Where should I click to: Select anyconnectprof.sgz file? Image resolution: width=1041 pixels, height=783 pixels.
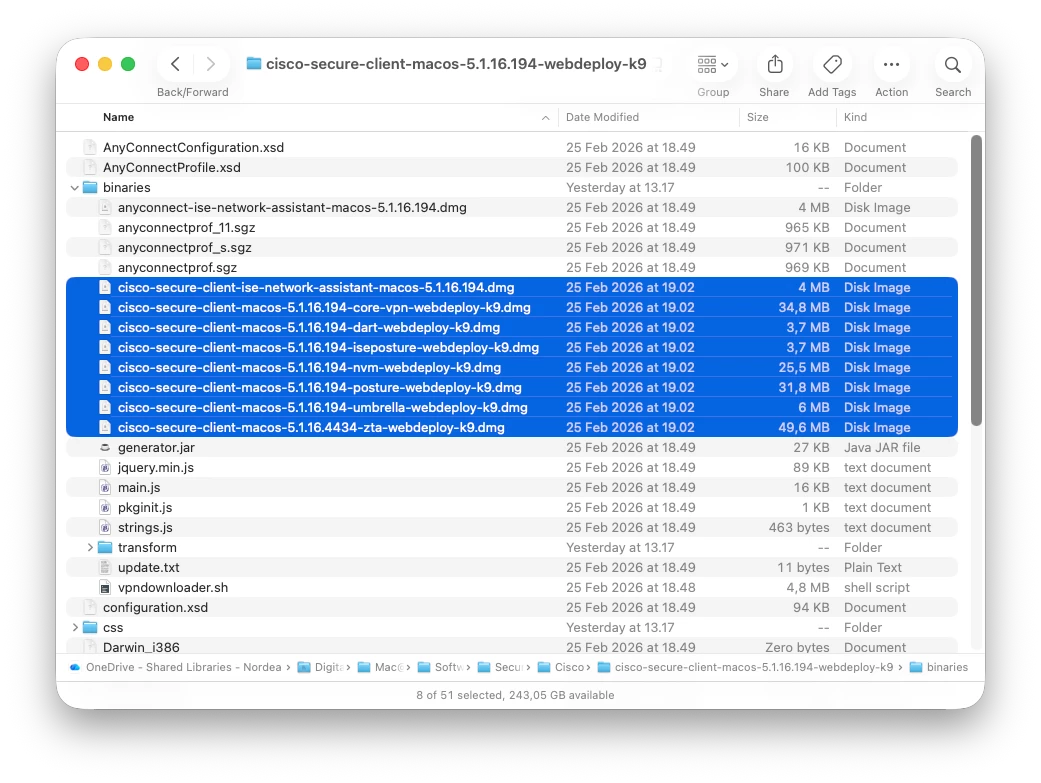(x=512, y=267)
